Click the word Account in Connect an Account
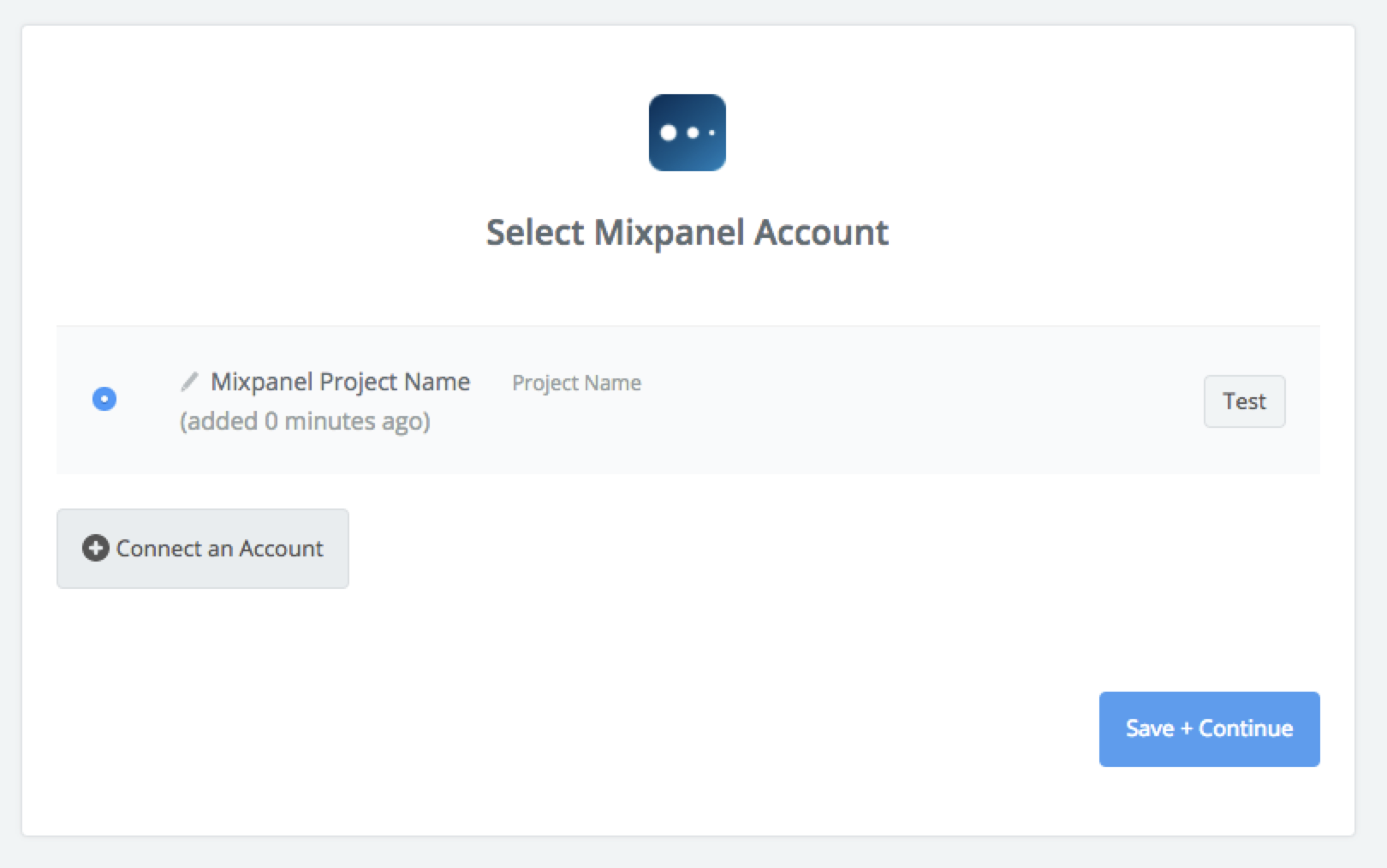 pos(281,549)
